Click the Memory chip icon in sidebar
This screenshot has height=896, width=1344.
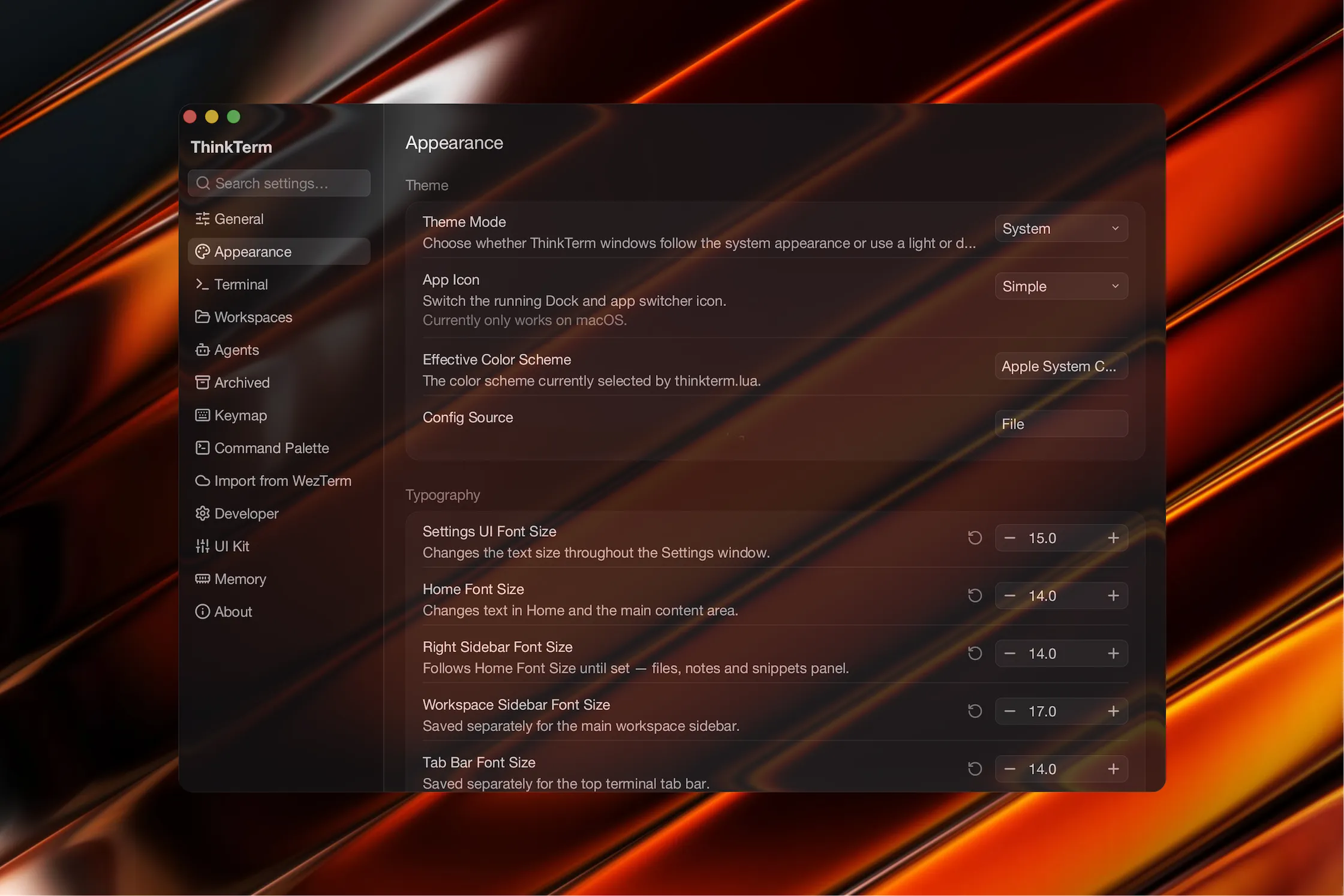pos(202,579)
